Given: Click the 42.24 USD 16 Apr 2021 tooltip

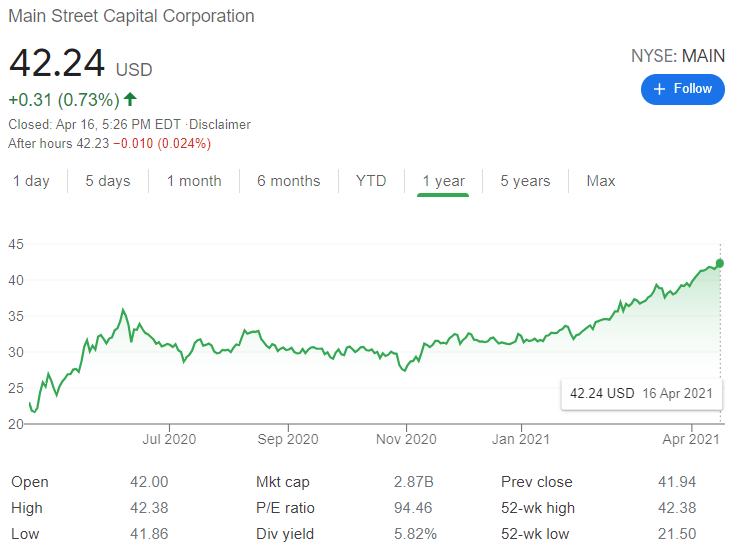Looking at the screenshot, I should point(641,394).
